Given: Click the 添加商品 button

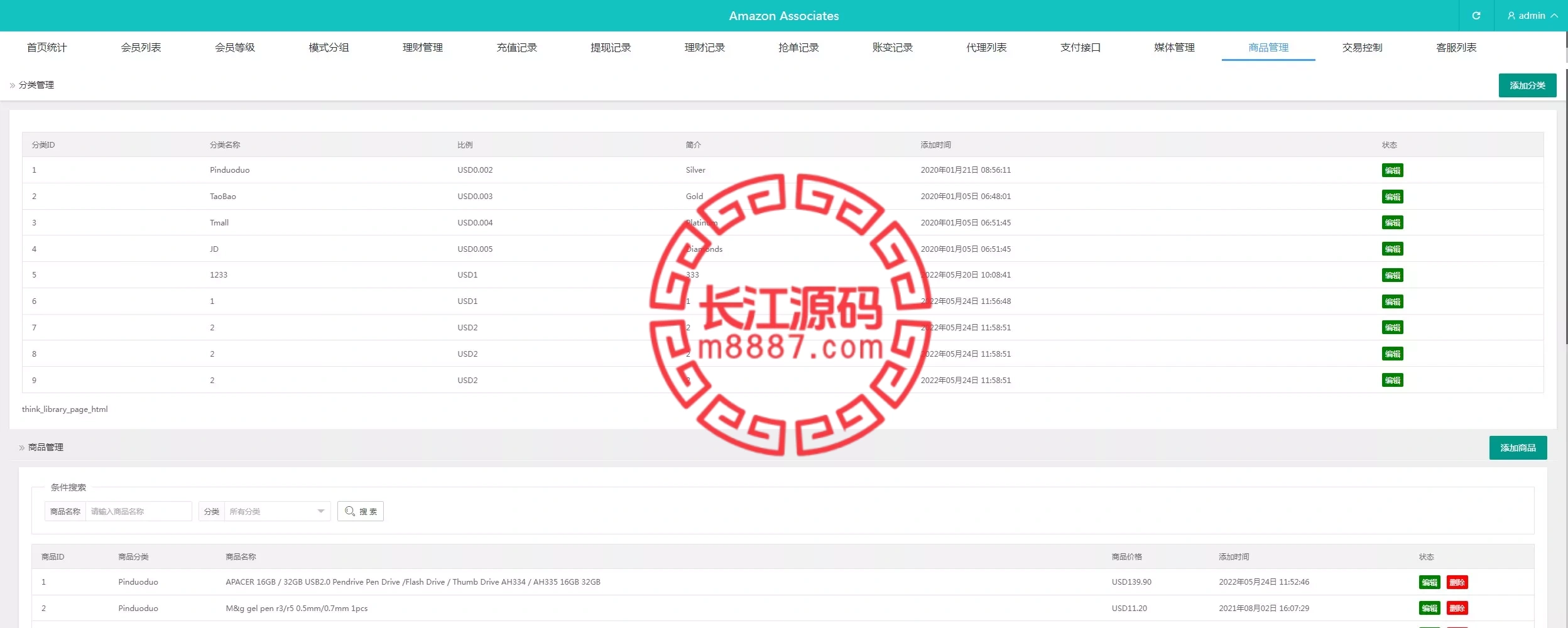Looking at the screenshot, I should (x=1518, y=448).
